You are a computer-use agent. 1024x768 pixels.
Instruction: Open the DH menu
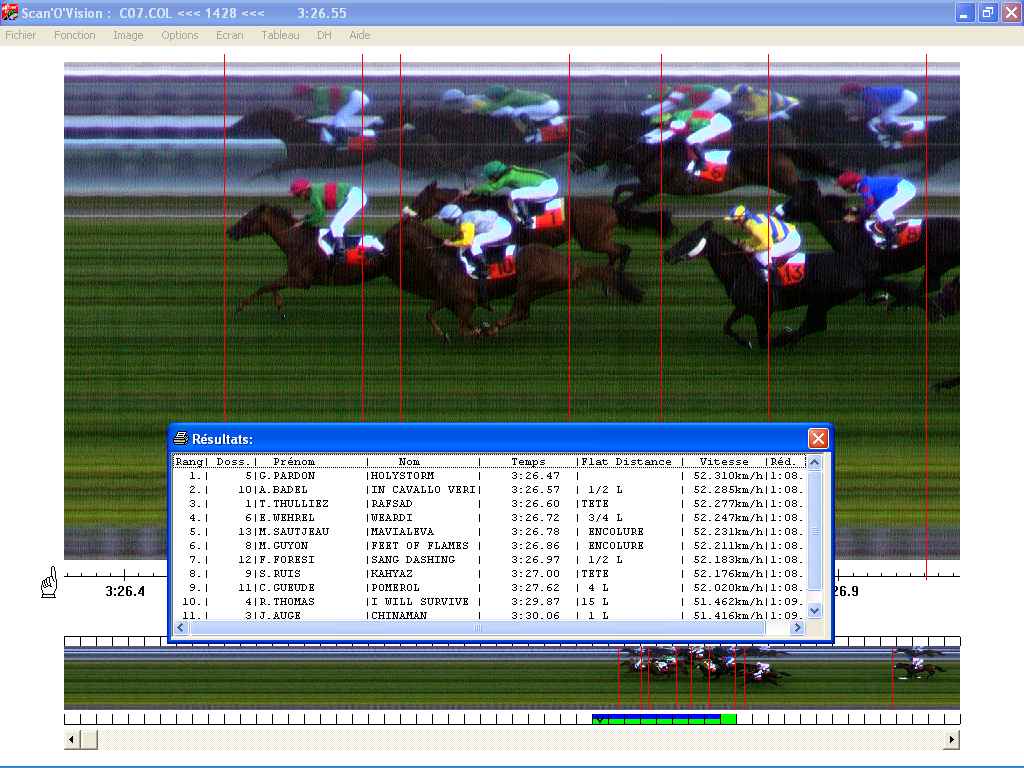click(x=324, y=35)
